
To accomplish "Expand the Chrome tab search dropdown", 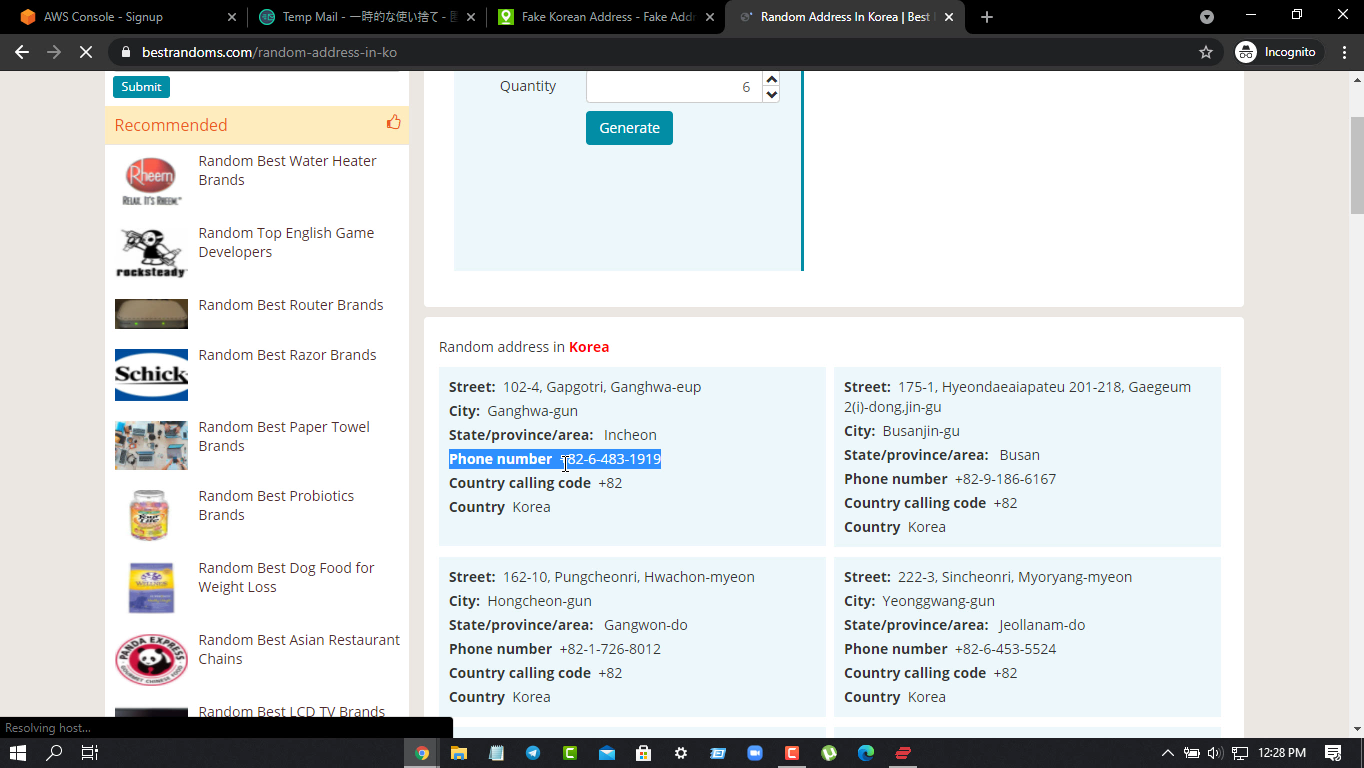I will (x=1207, y=17).
